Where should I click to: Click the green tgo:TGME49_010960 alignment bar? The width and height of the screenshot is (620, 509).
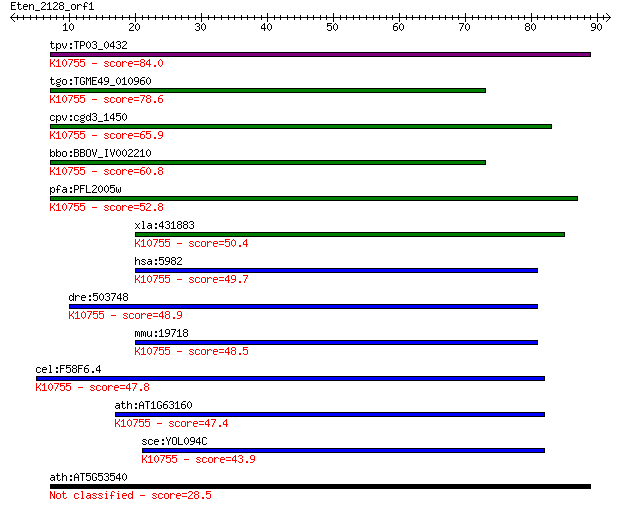(268, 91)
